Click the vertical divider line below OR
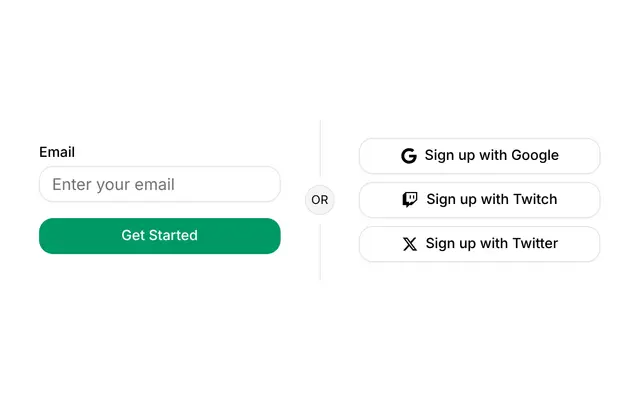The width and height of the screenshot is (640, 400). [x=320, y=252]
